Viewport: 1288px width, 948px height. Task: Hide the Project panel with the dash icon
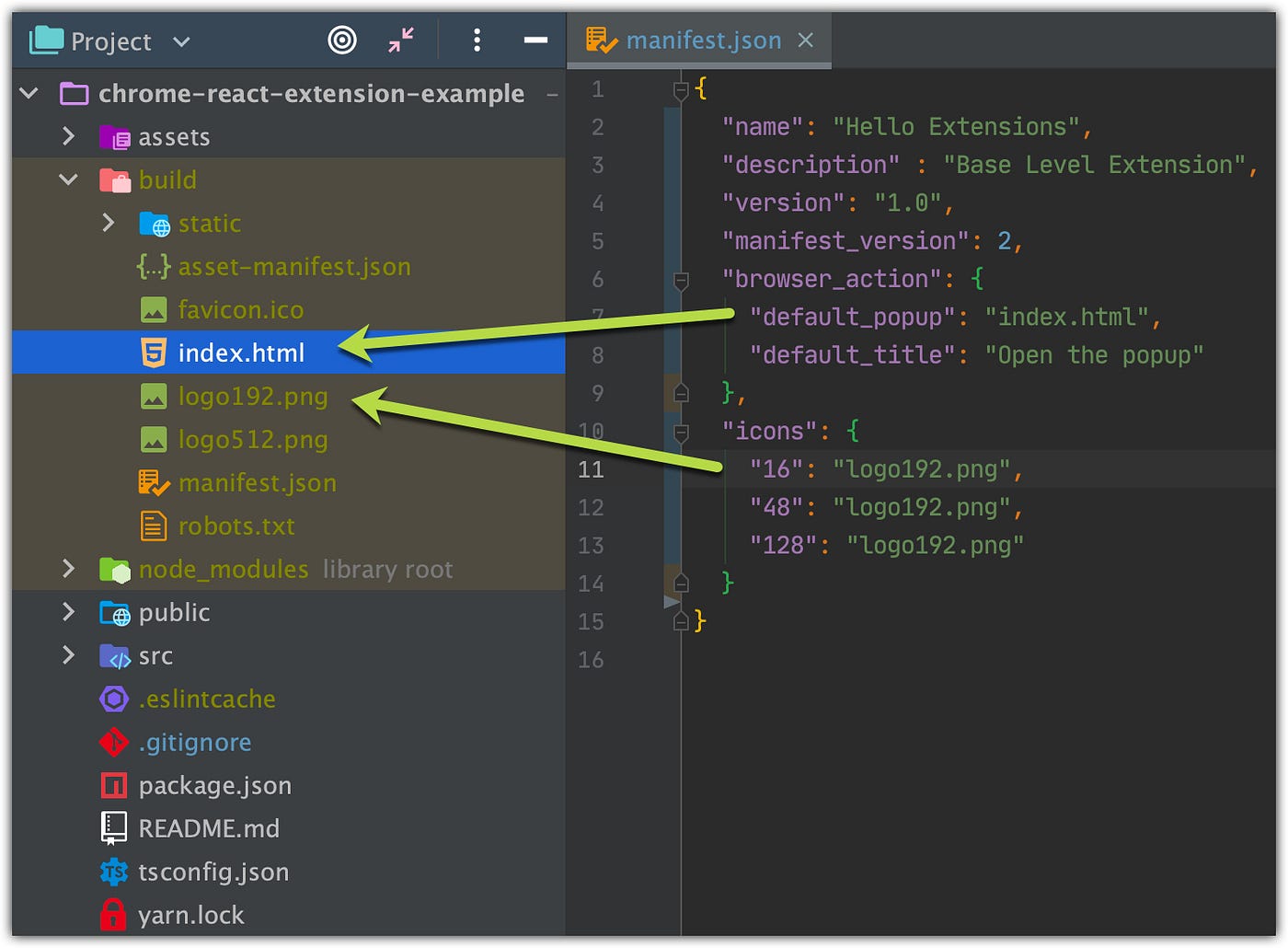[x=535, y=40]
